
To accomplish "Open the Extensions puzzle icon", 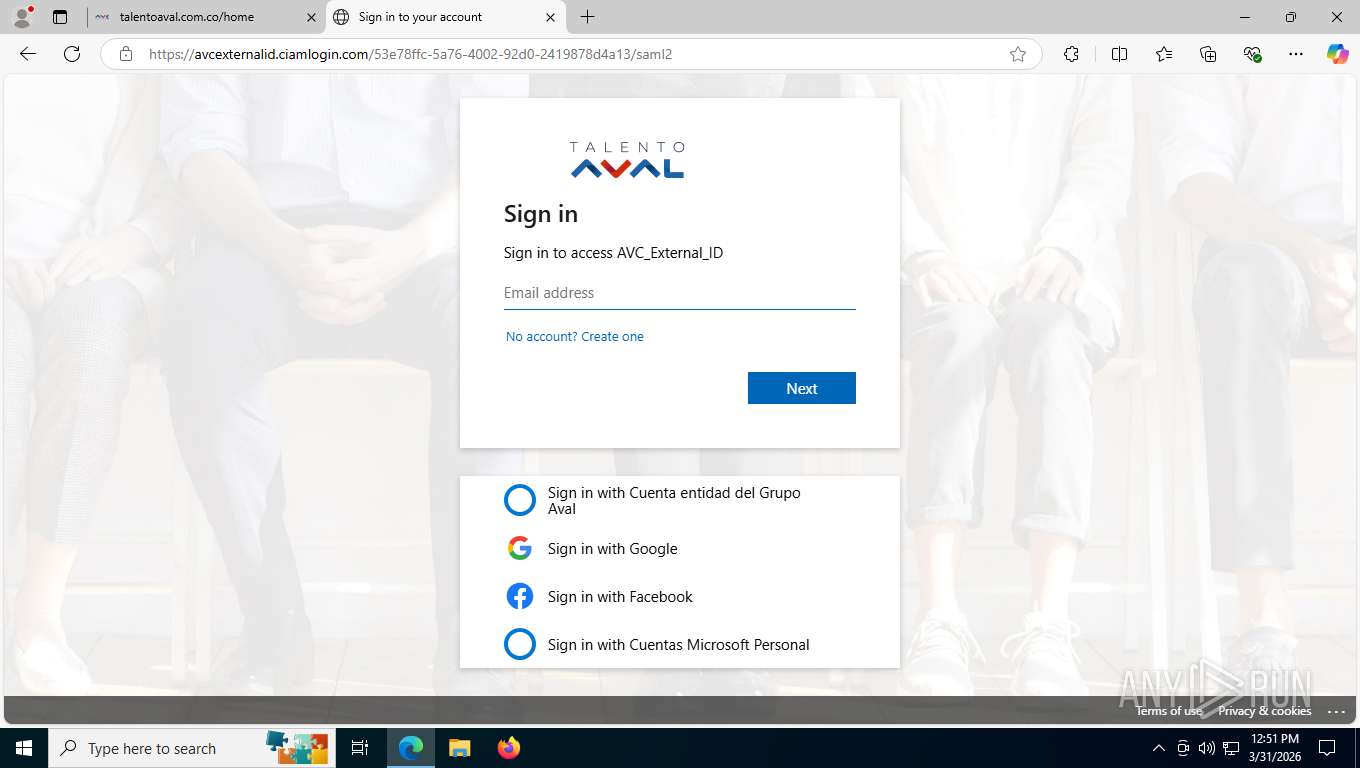I will pyautogui.click(x=1071, y=54).
